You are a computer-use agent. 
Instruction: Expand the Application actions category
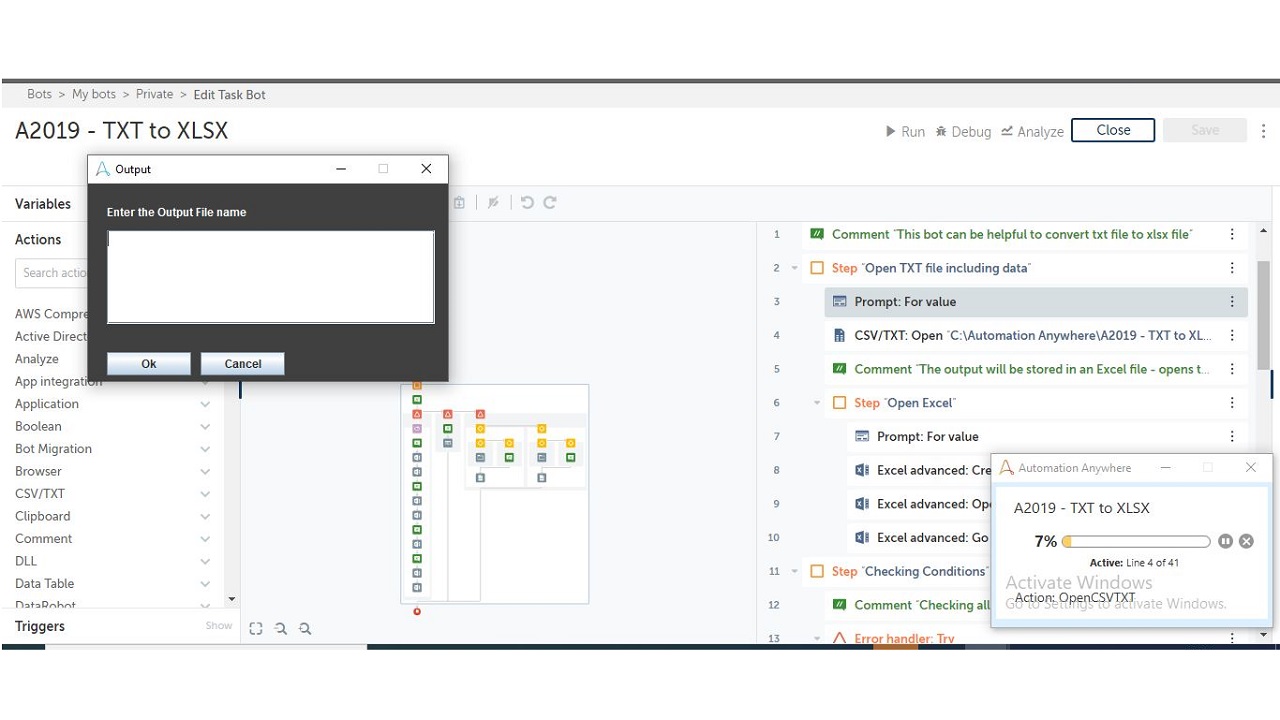(x=205, y=404)
